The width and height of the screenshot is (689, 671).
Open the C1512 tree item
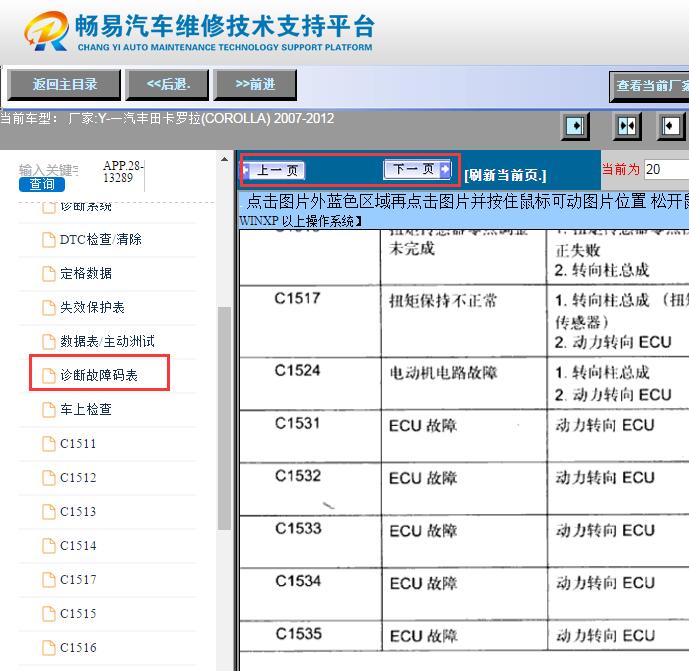(78, 477)
